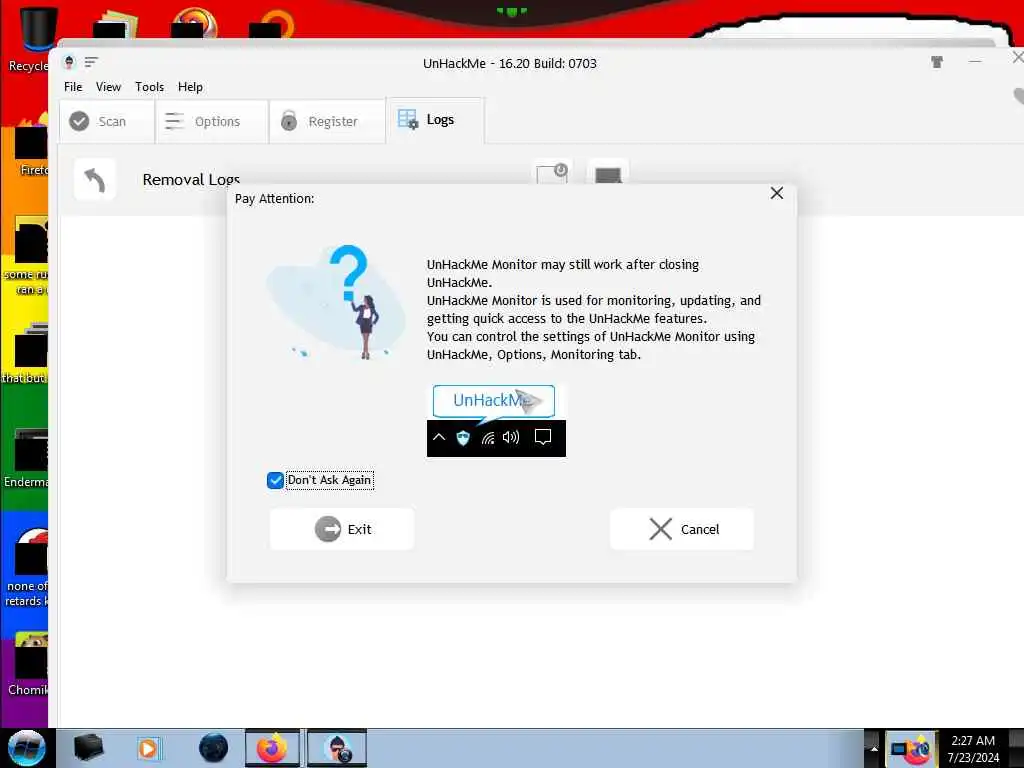Minimize the UnHackMe window

[x=975, y=61]
